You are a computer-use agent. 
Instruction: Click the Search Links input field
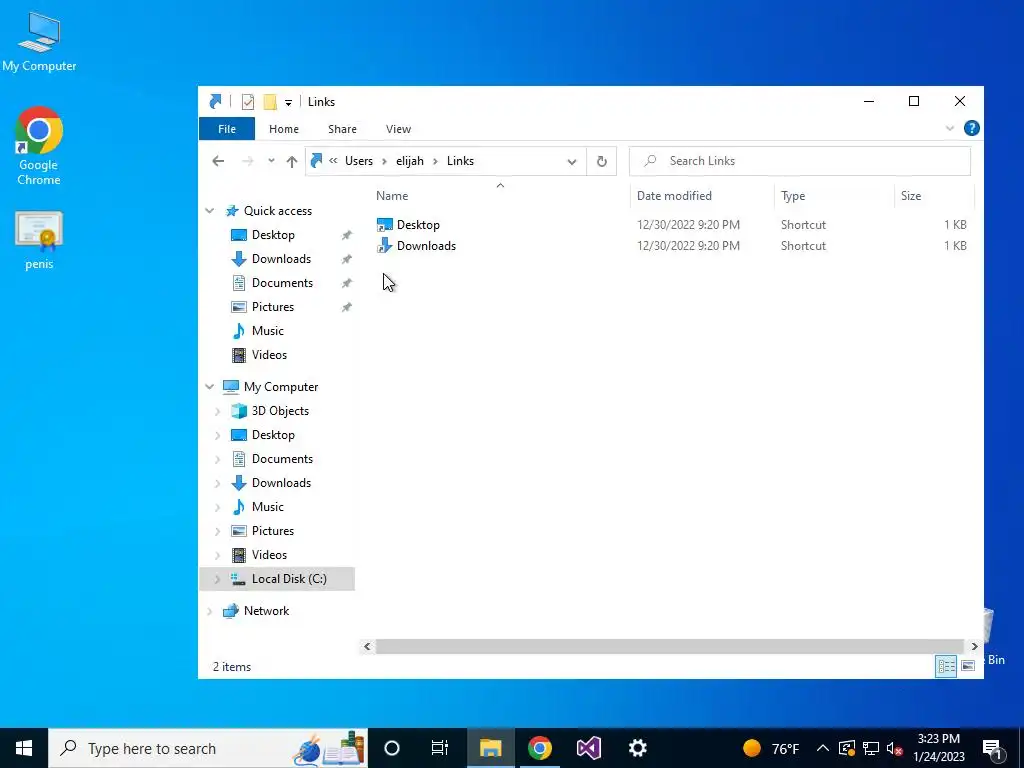point(800,161)
